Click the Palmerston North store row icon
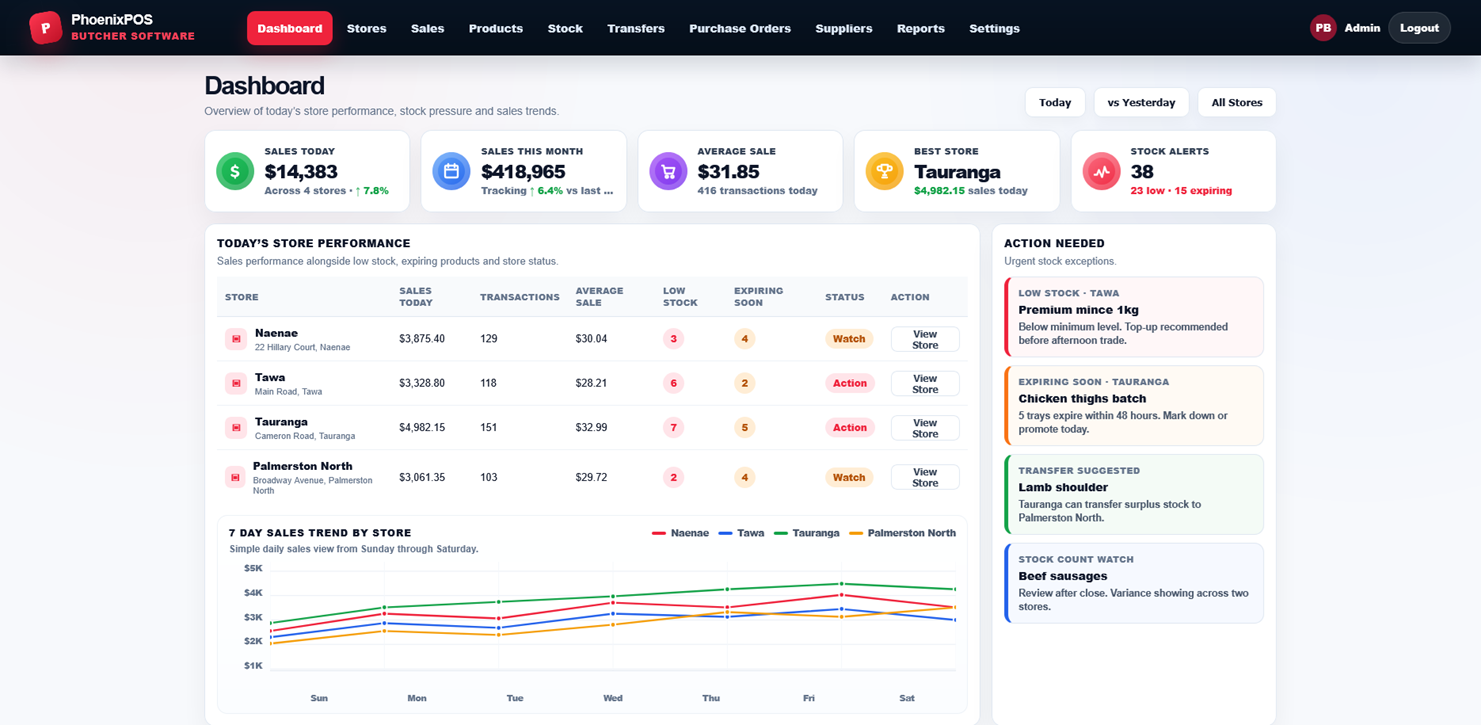This screenshot has width=1482, height=726. click(235, 478)
